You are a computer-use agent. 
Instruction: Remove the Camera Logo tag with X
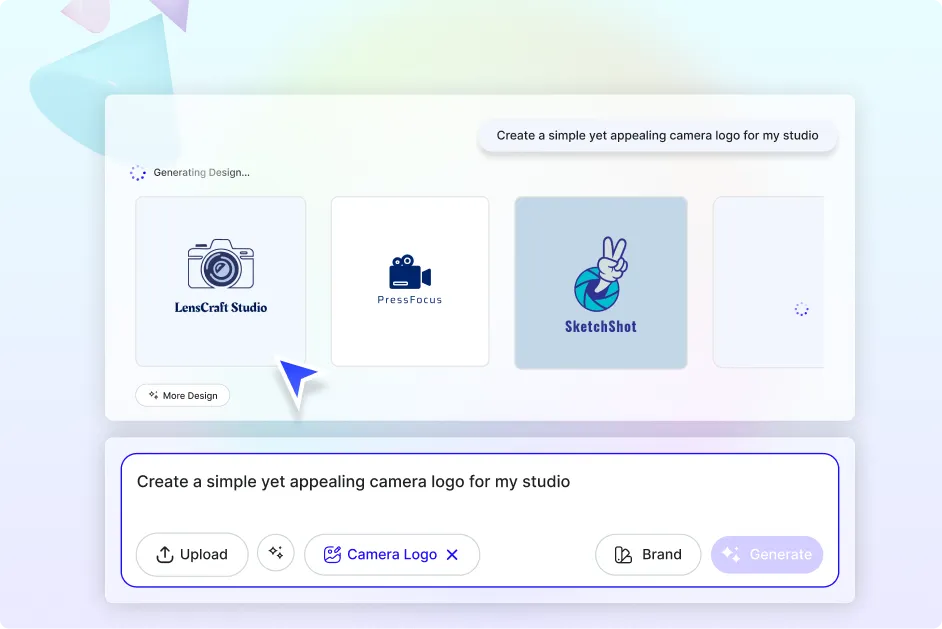tap(452, 555)
